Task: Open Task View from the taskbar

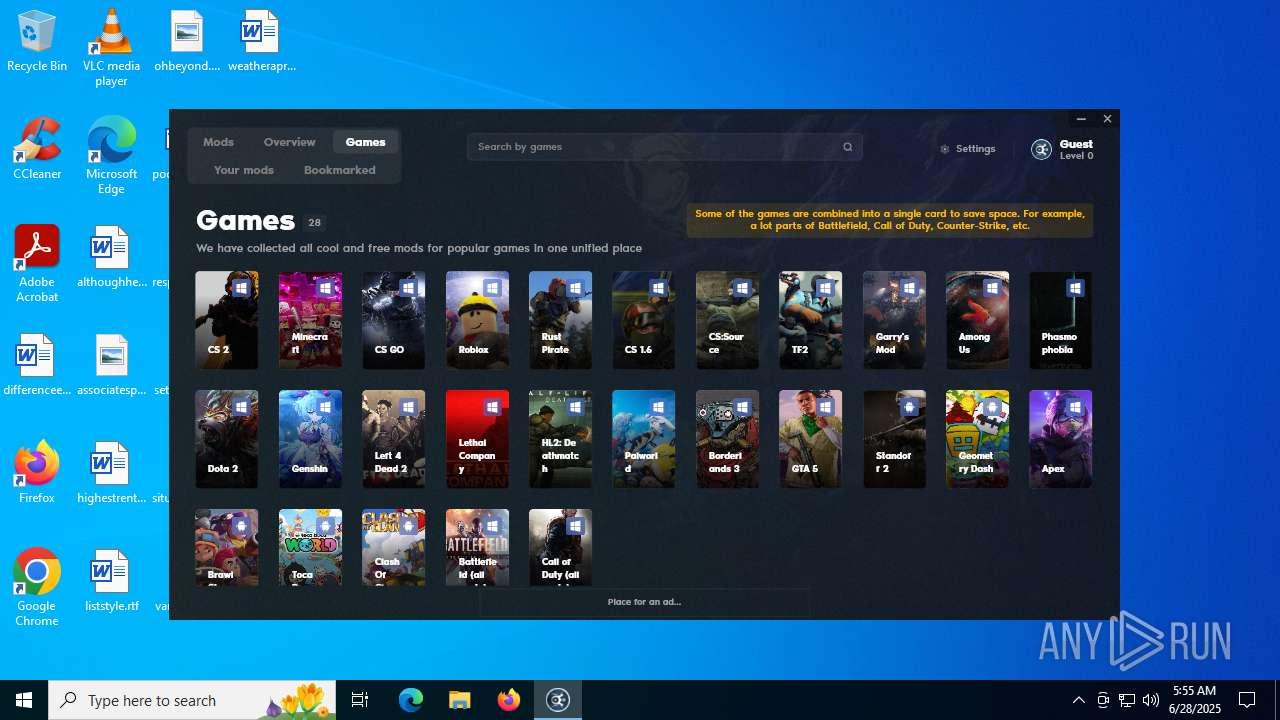Action: (x=360, y=700)
